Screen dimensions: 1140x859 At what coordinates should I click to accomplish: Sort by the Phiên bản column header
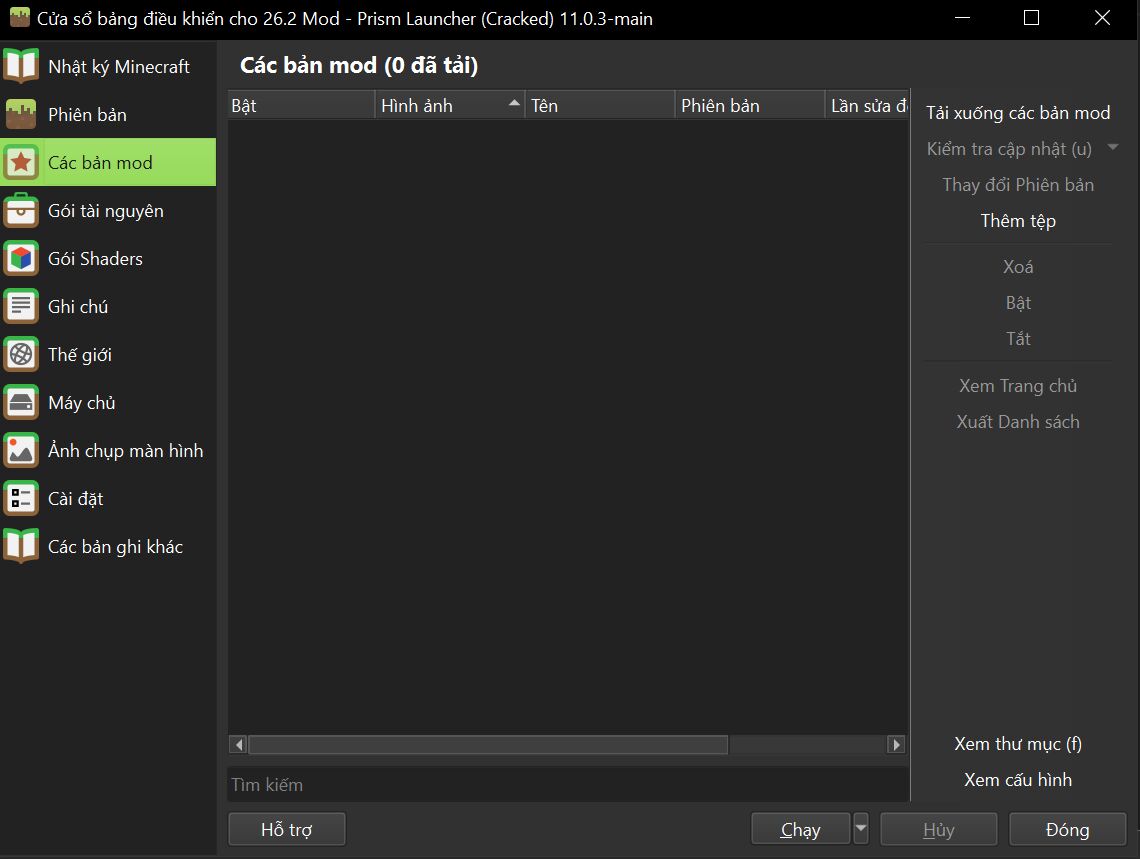750,105
